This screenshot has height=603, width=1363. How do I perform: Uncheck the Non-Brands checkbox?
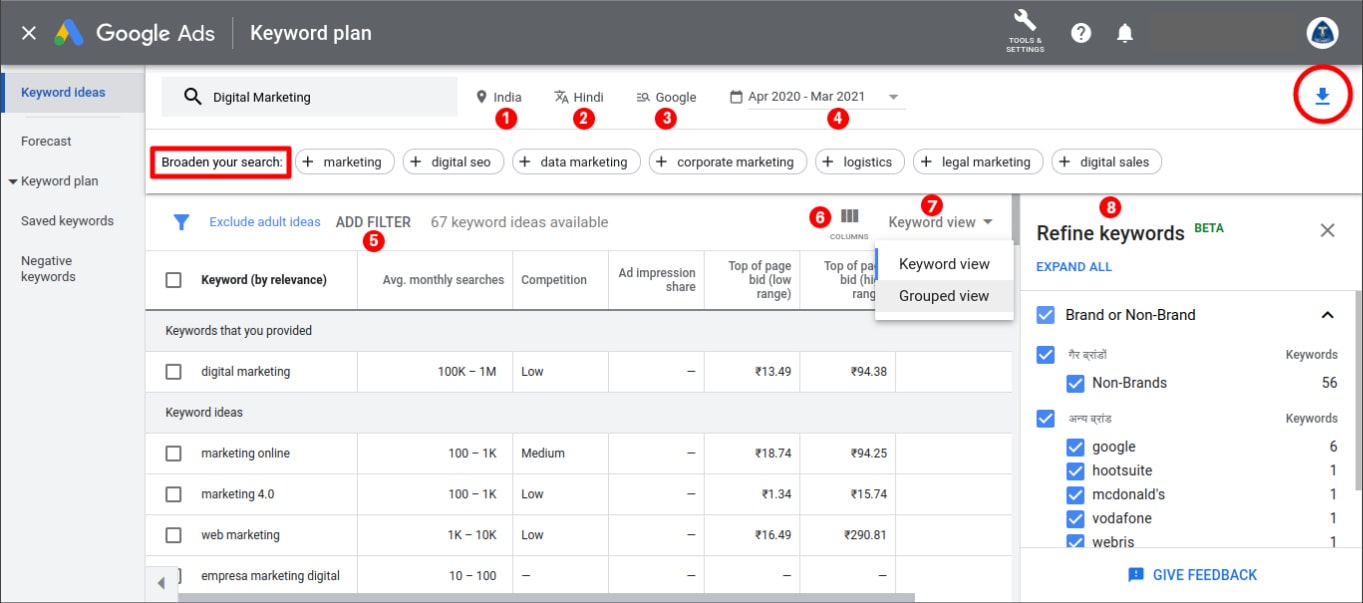(x=1075, y=383)
